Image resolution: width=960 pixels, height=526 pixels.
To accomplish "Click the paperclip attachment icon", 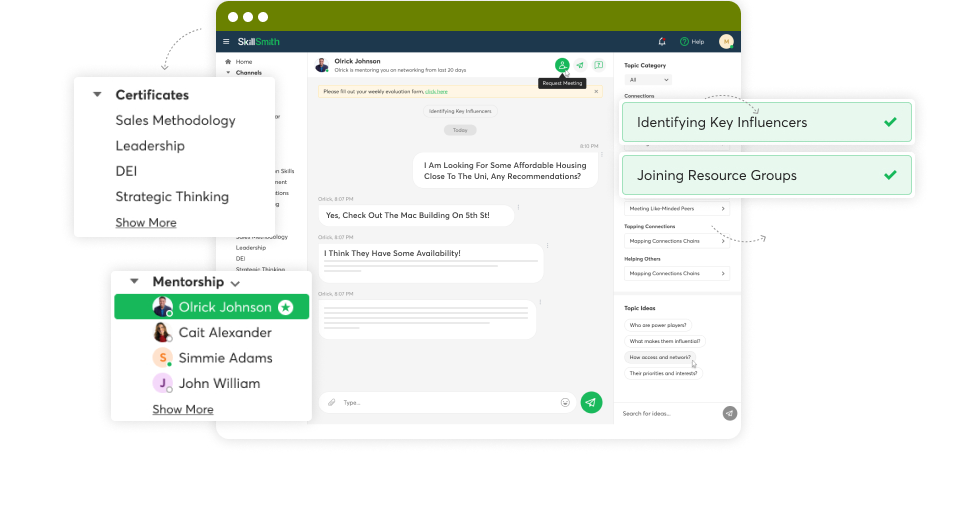I will click(x=332, y=402).
